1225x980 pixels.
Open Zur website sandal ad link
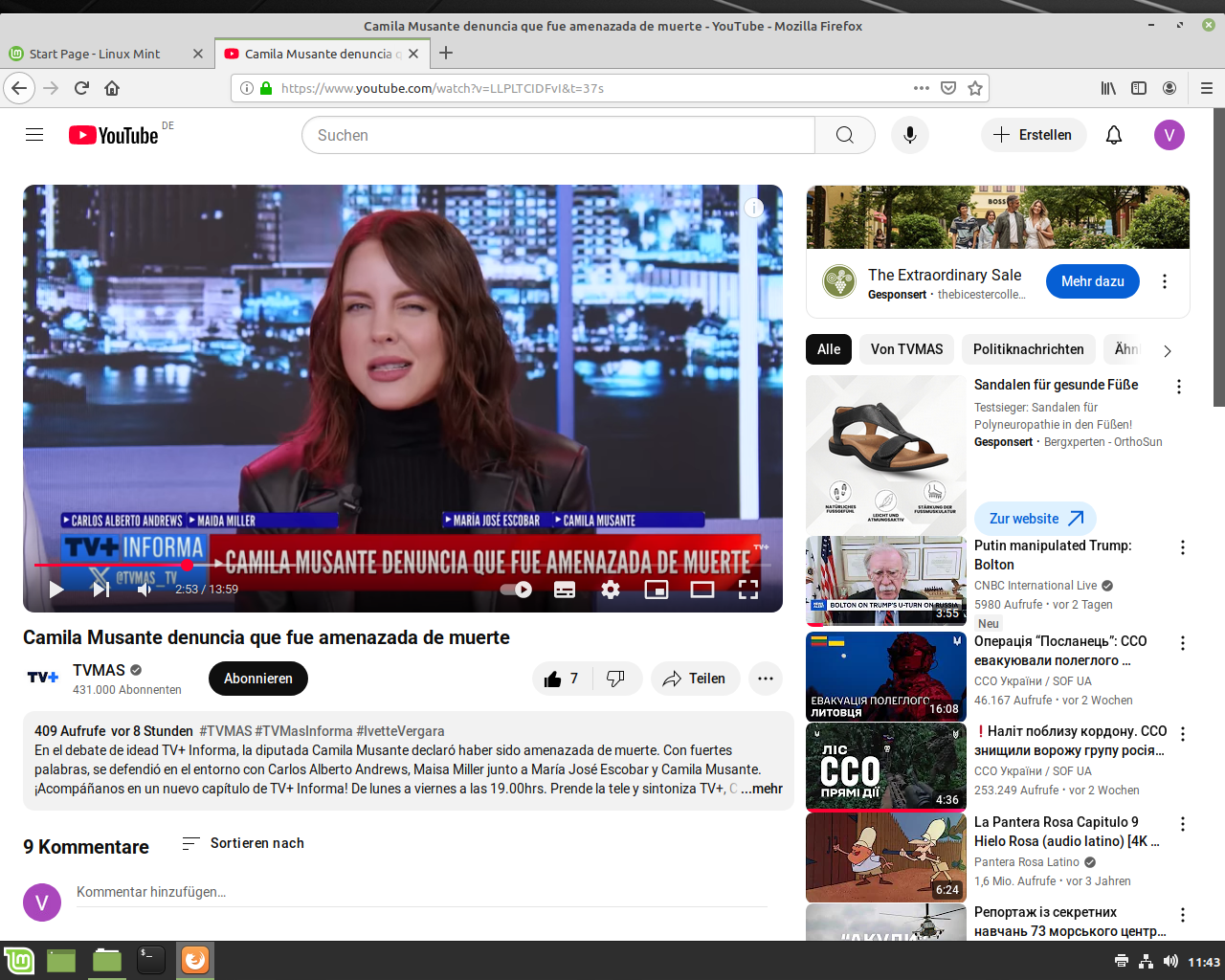tap(1036, 519)
